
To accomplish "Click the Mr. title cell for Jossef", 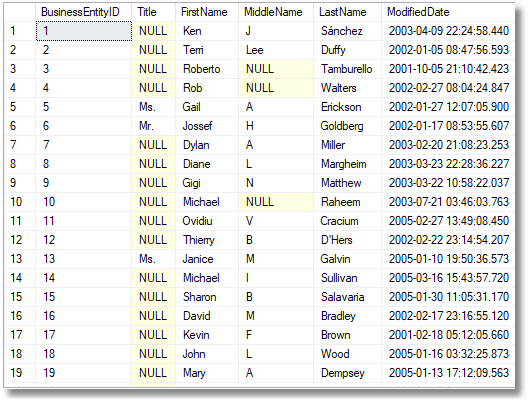I will 153,126.
